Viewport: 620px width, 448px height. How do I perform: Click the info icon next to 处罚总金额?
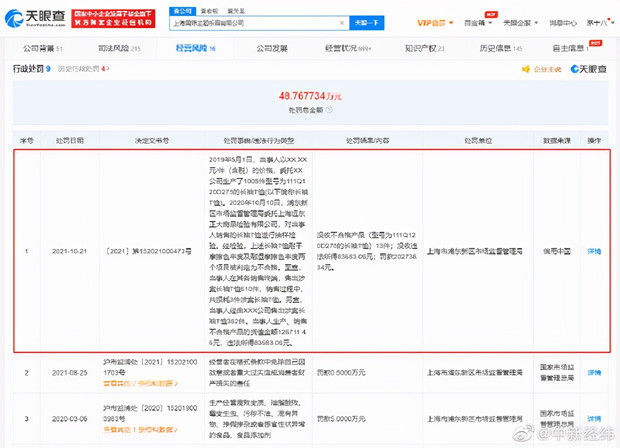[x=329, y=110]
